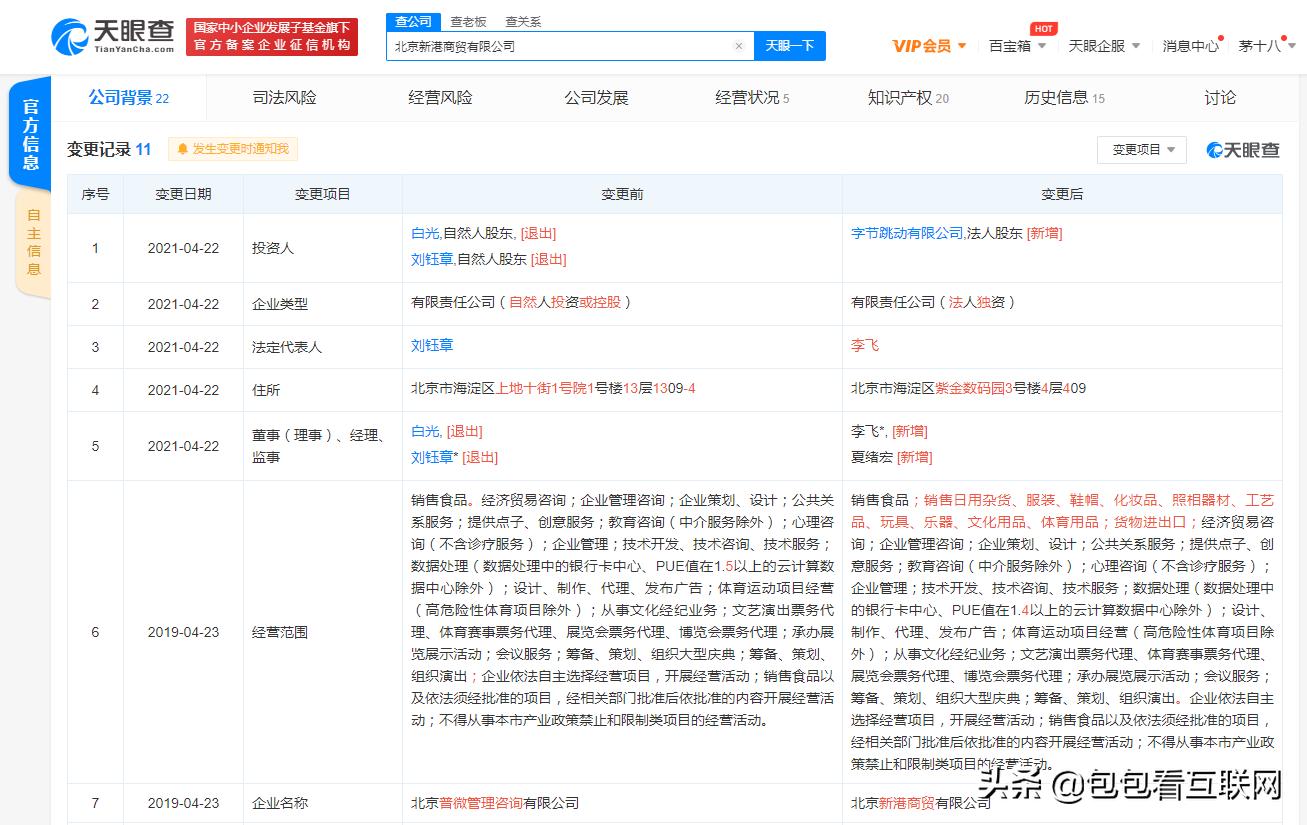Open the 字节跳动有限公司 company link
This screenshot has height=825, width=1307.
904,233
